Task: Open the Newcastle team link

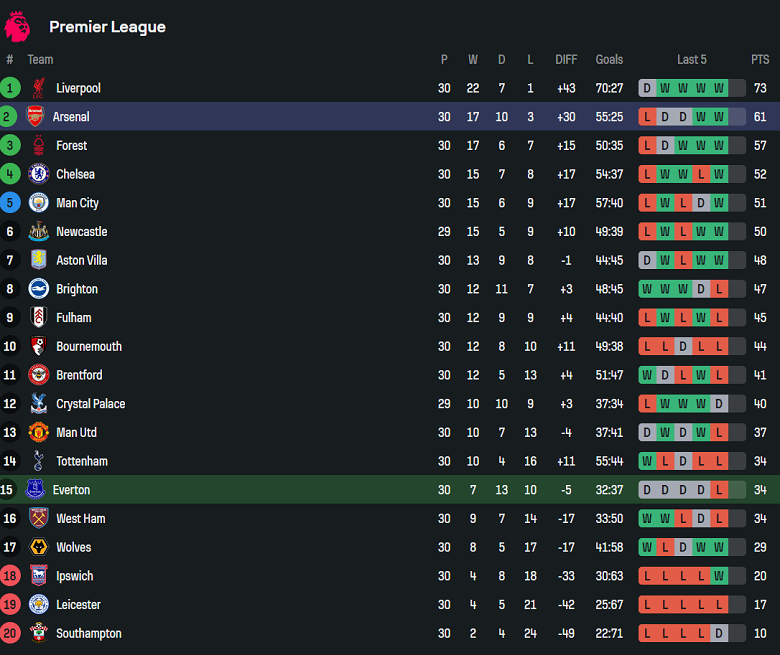Action: [x=81, y=232]
